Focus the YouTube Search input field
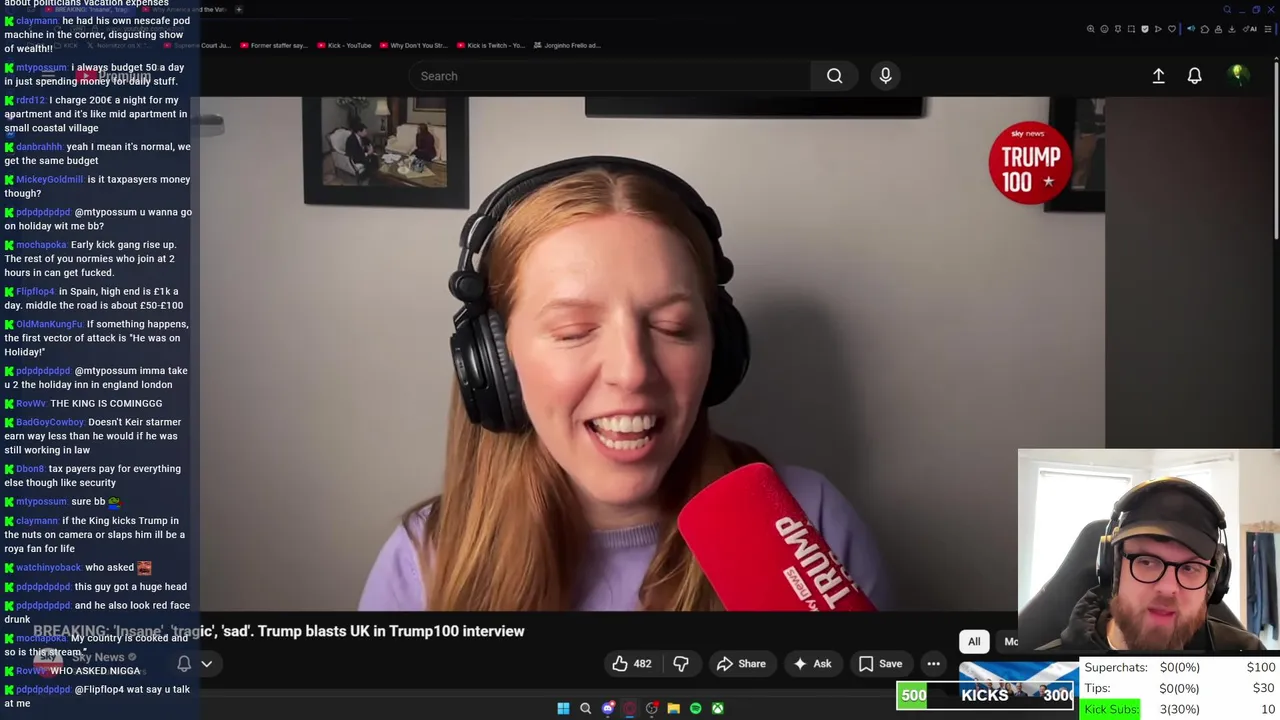Image resolution: width=1280 pixels, height=720 pixels. pos(610,76)
